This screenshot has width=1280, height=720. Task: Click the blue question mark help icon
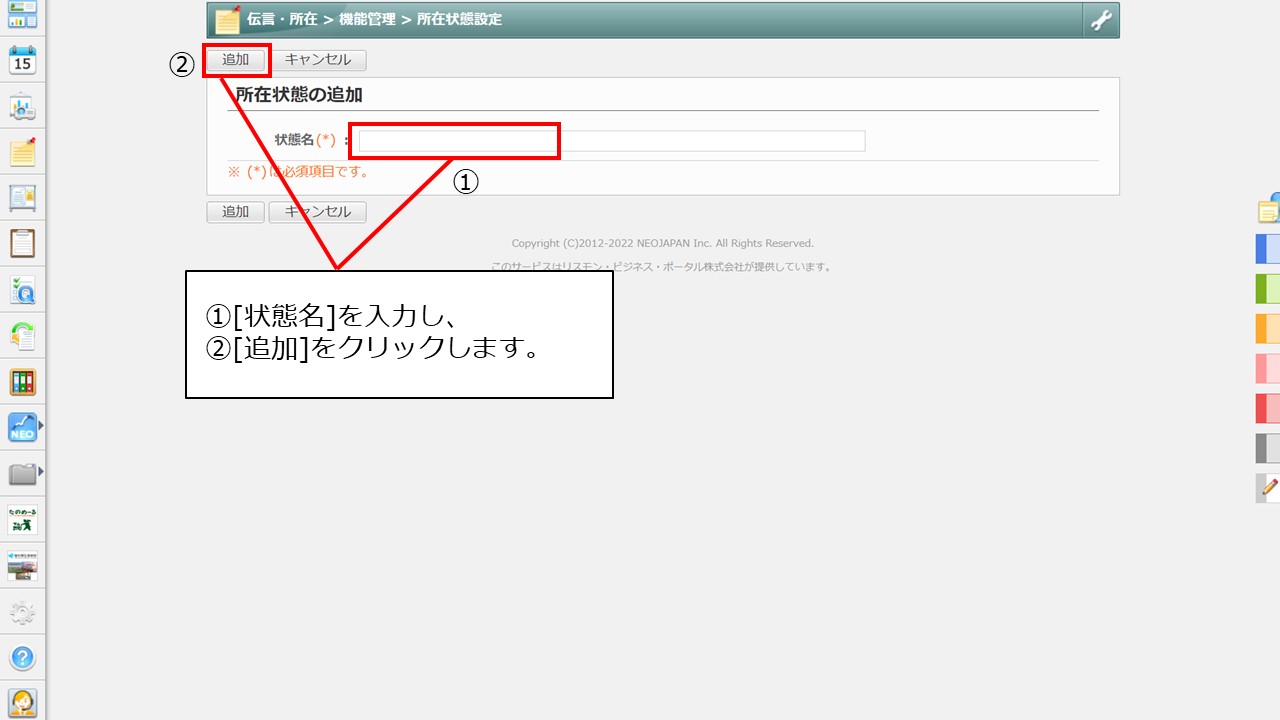tap(22, 658)
